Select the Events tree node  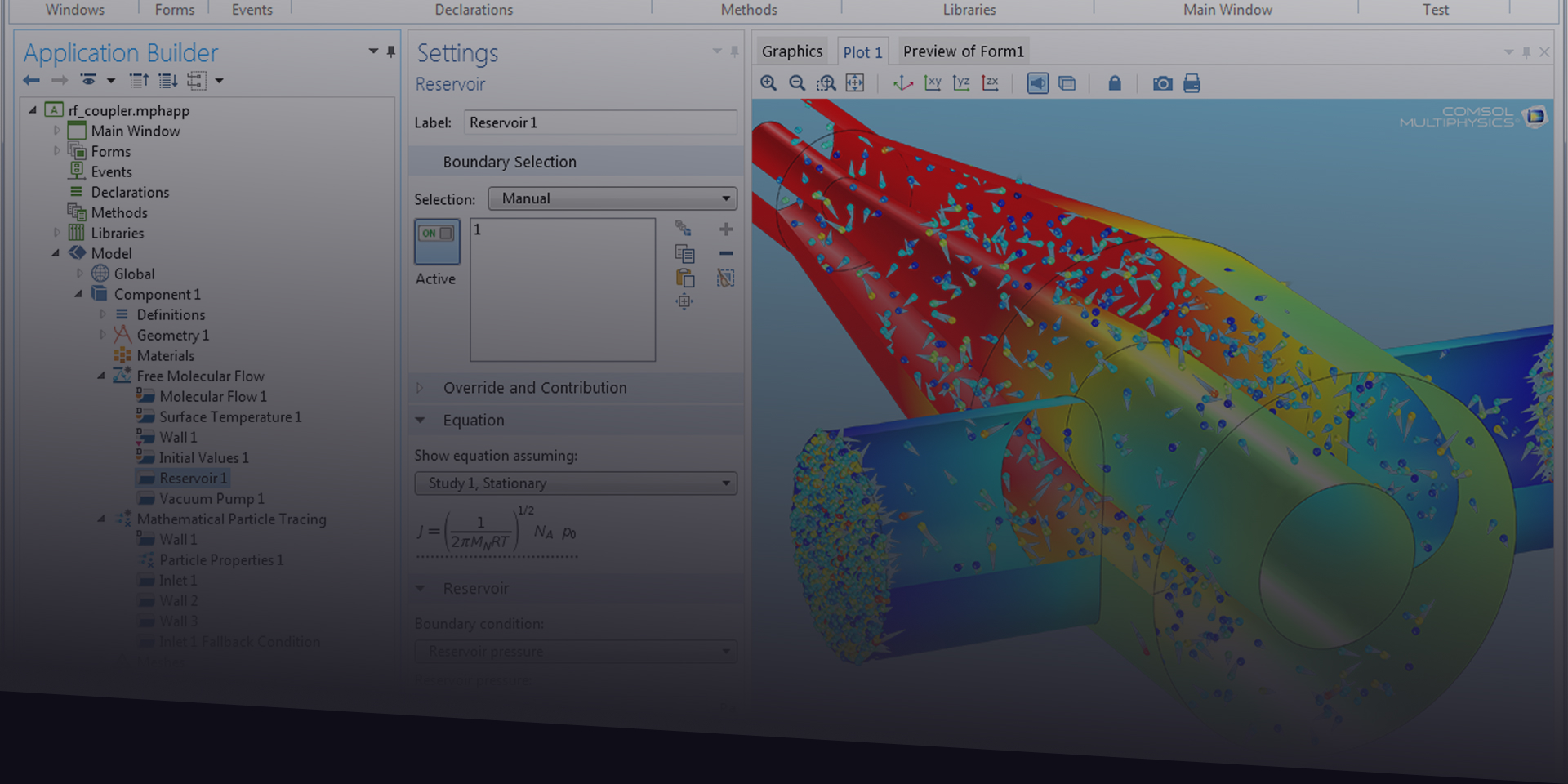click(x=111, y=171)
